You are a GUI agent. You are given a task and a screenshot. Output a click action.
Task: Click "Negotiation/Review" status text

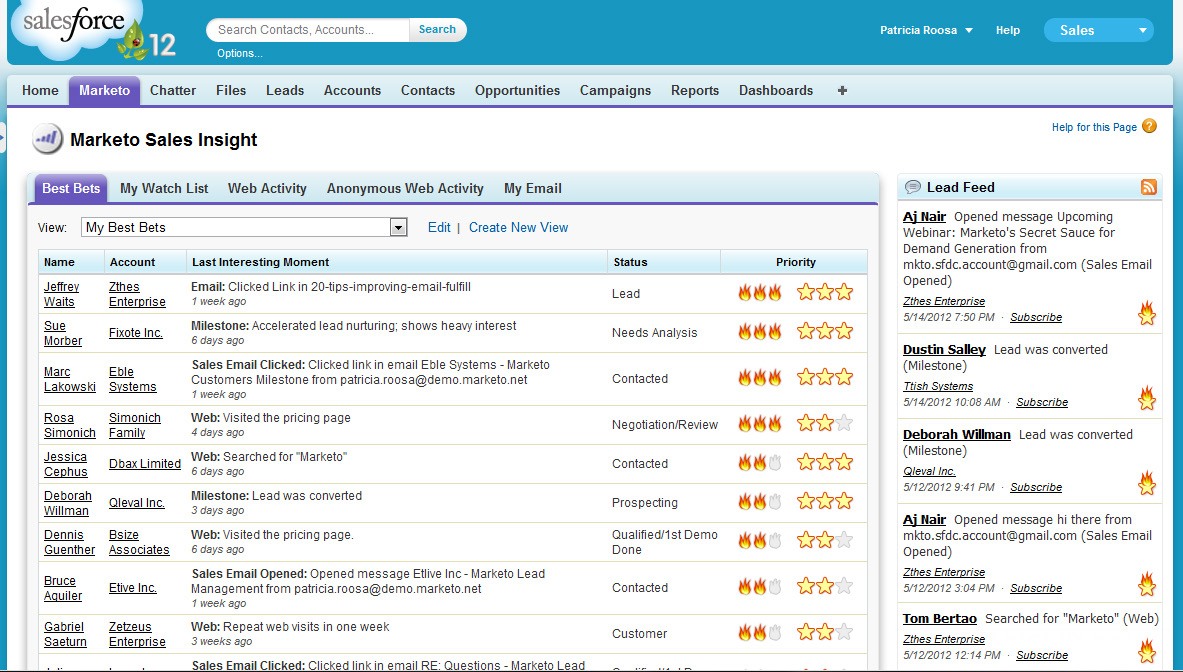point(665,425)
